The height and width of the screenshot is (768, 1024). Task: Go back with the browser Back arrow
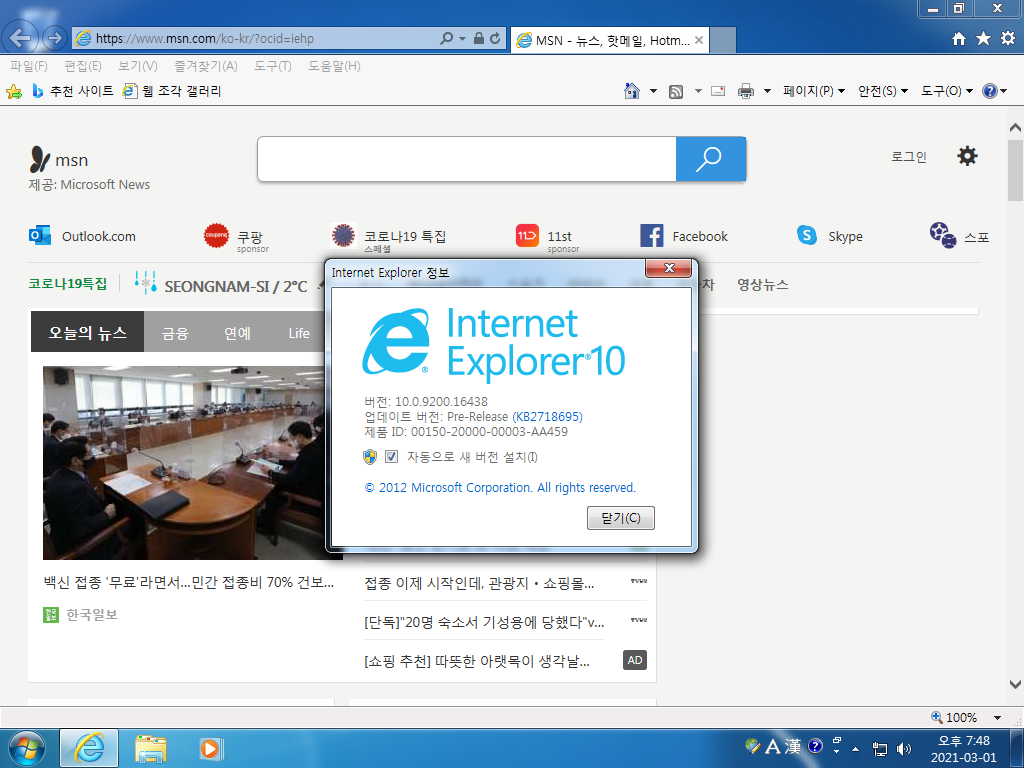(20, 38)
